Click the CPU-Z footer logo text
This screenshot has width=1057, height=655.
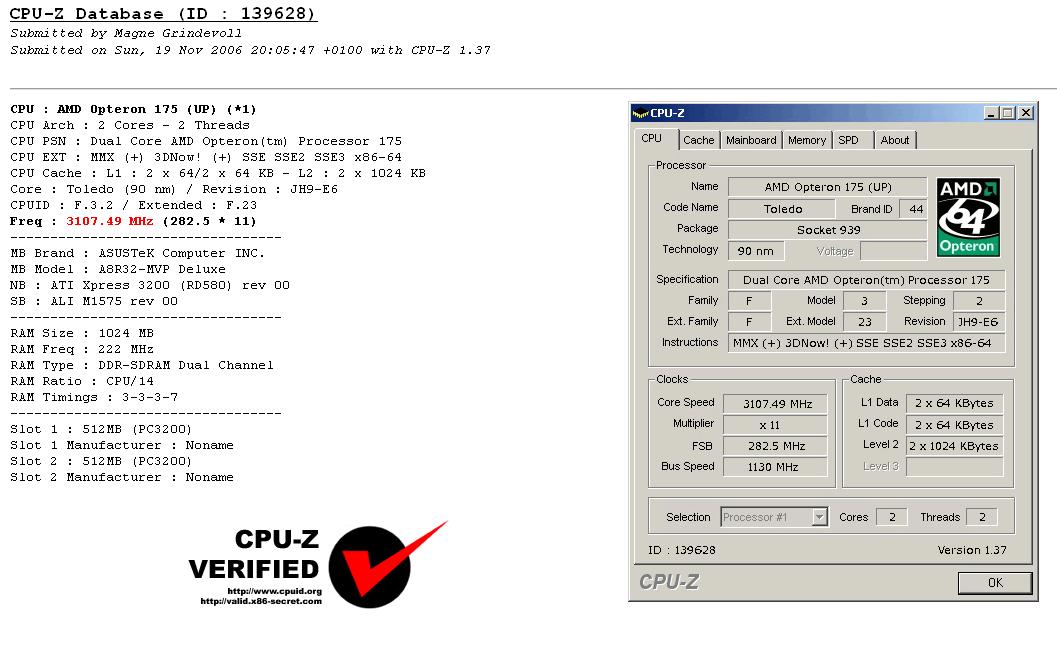coord(669,582)
